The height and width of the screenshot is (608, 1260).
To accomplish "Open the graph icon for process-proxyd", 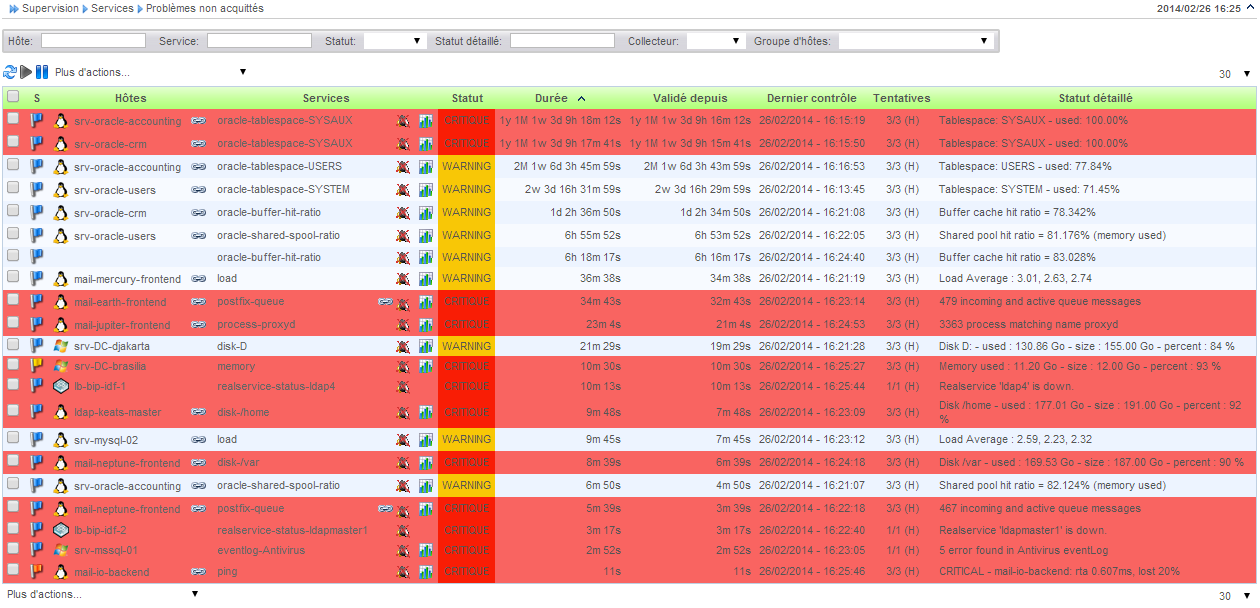I will (x=426, y=325).
